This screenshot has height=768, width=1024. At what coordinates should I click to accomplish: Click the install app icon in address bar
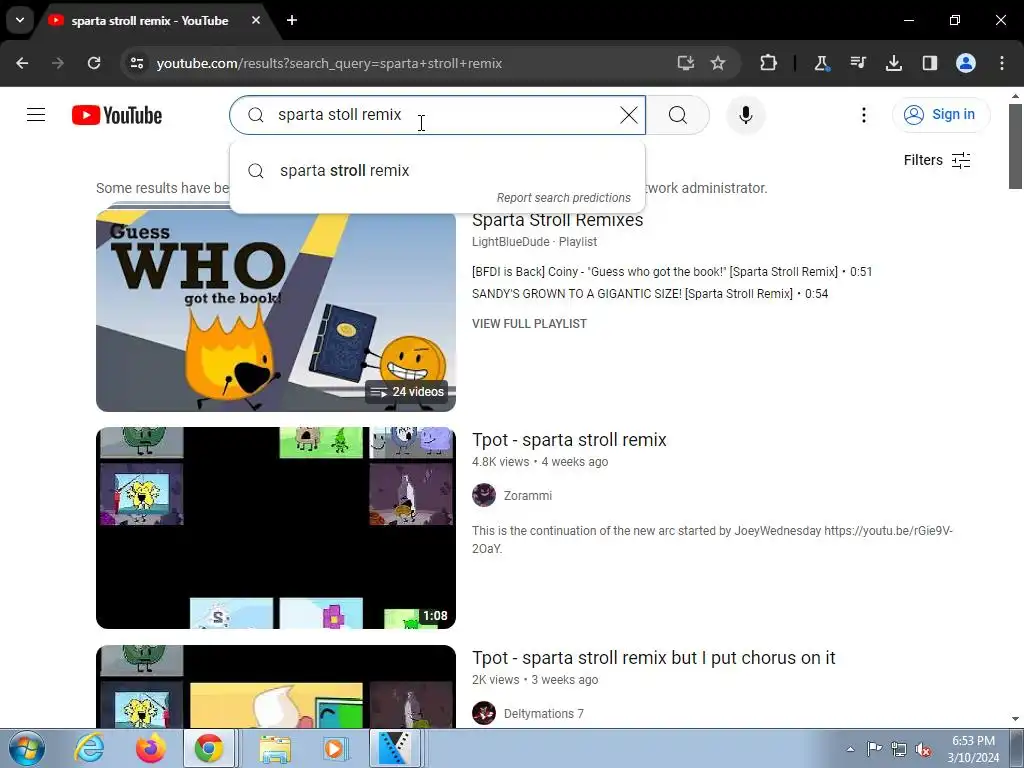pyautogui.click(x=685, y=63)
